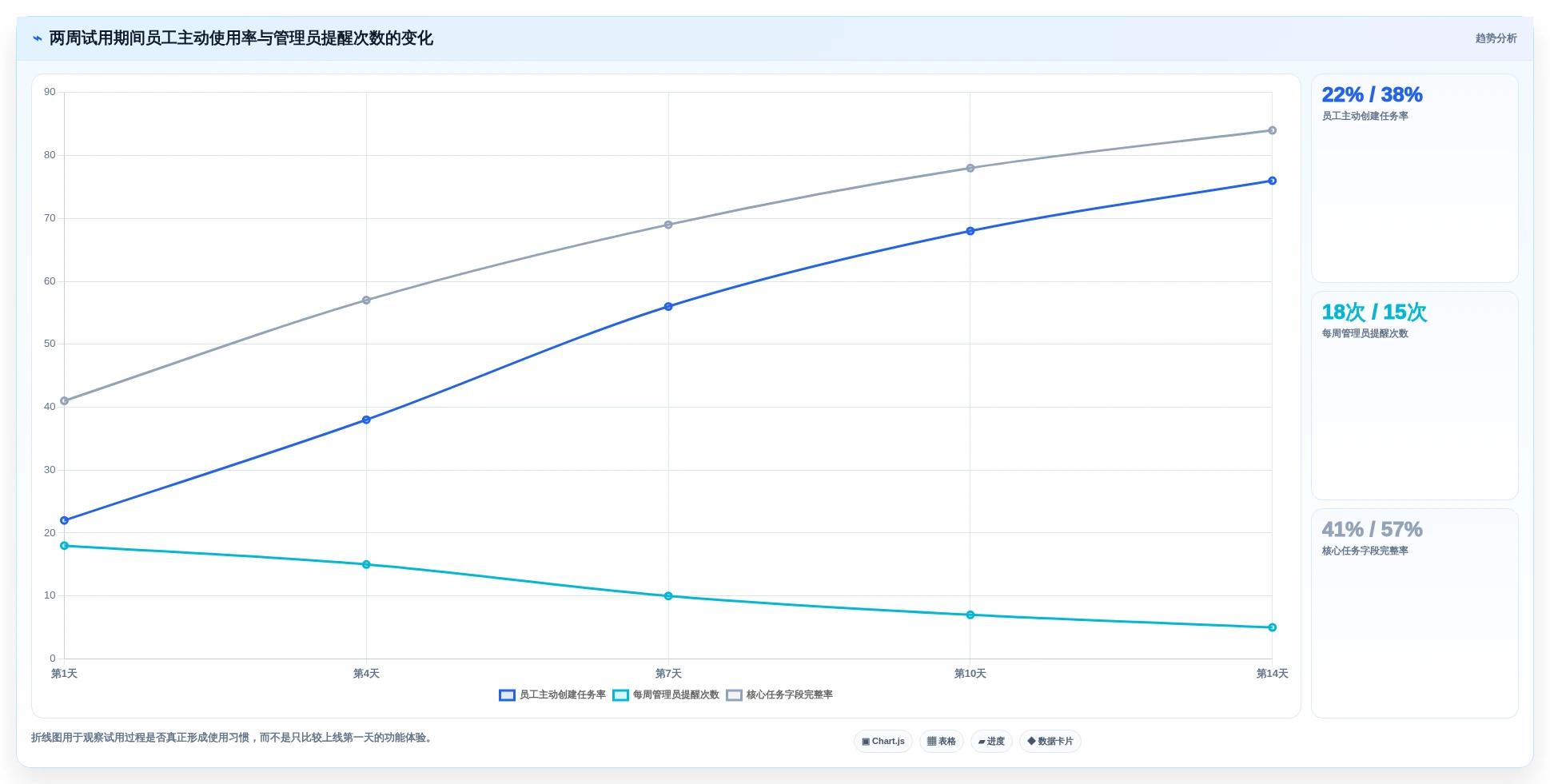This screenshot has height=784, width=1550.
Task: Click the 每周管理员提醒次数 card caption
Action: (x=1365, y=333)
